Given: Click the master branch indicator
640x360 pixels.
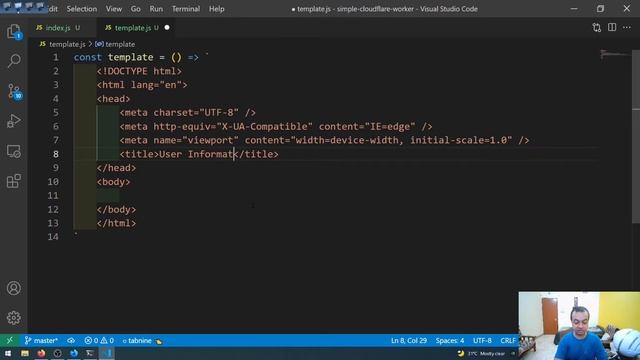Looking at the screenshot, I should 41,340.
